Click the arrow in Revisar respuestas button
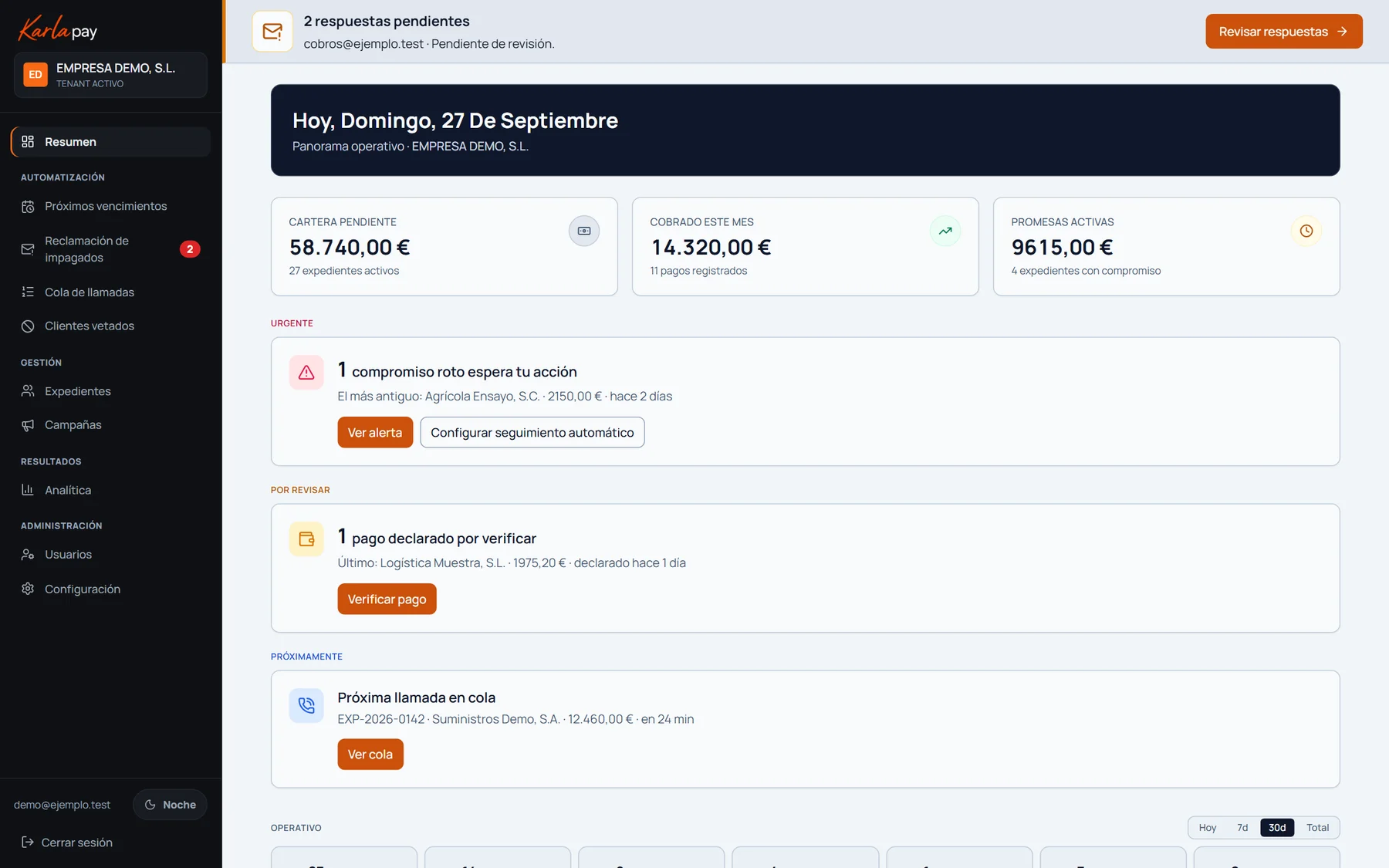Image resolution: width=1389 pixels, height=868 pixels. click(1342, 32)
